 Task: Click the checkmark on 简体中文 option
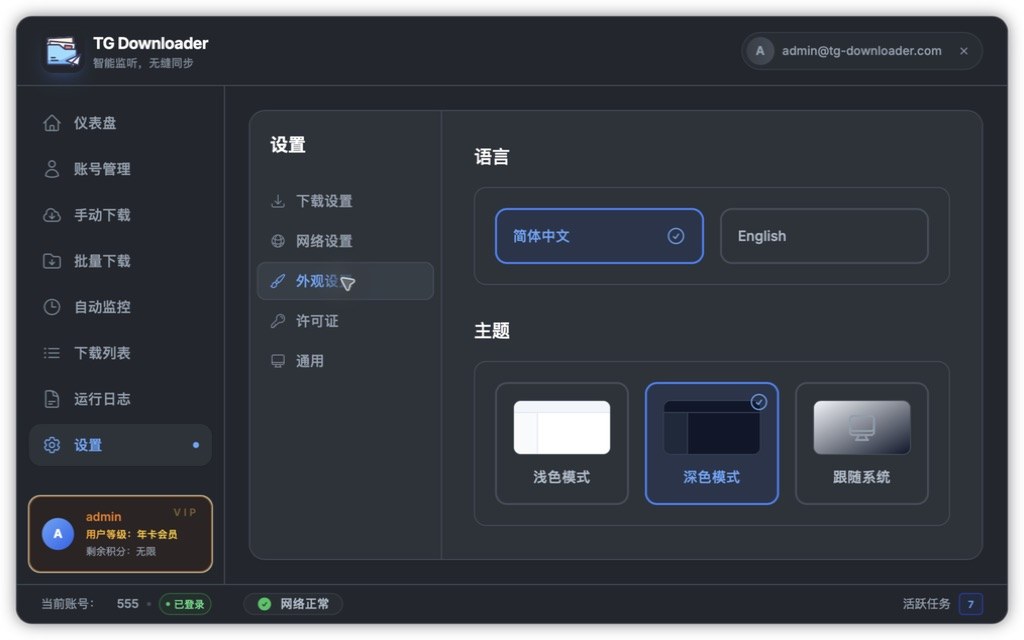click(x=676, y=236)
